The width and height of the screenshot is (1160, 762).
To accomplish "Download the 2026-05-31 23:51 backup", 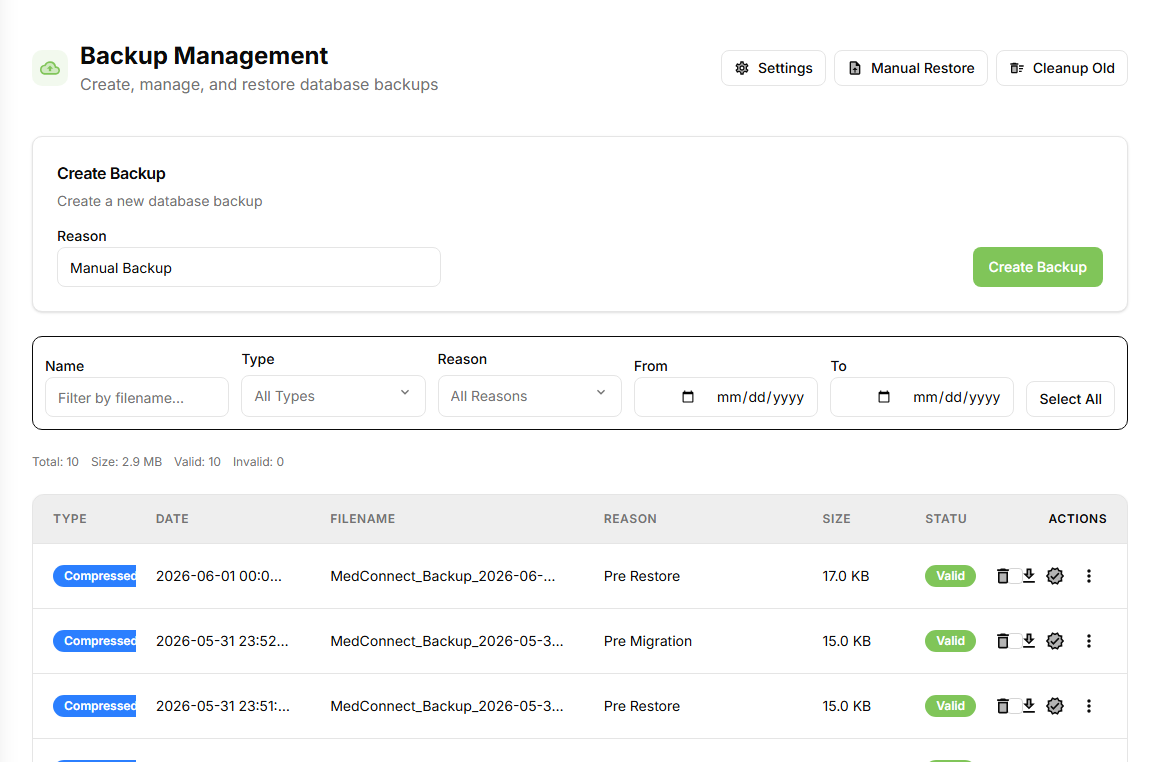I will point(1029,706).
